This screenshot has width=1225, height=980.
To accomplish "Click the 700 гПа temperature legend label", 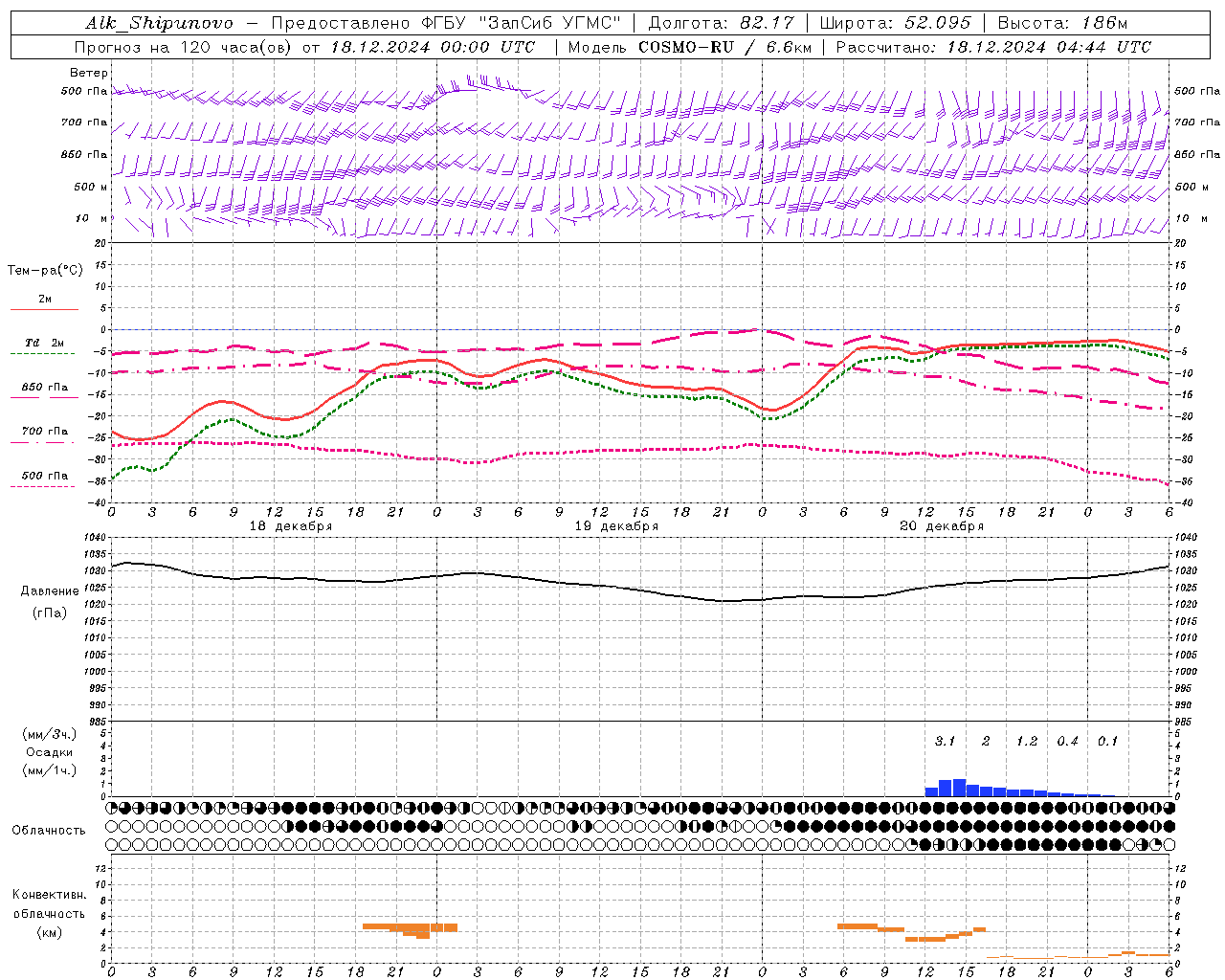I will pos(45,431).
